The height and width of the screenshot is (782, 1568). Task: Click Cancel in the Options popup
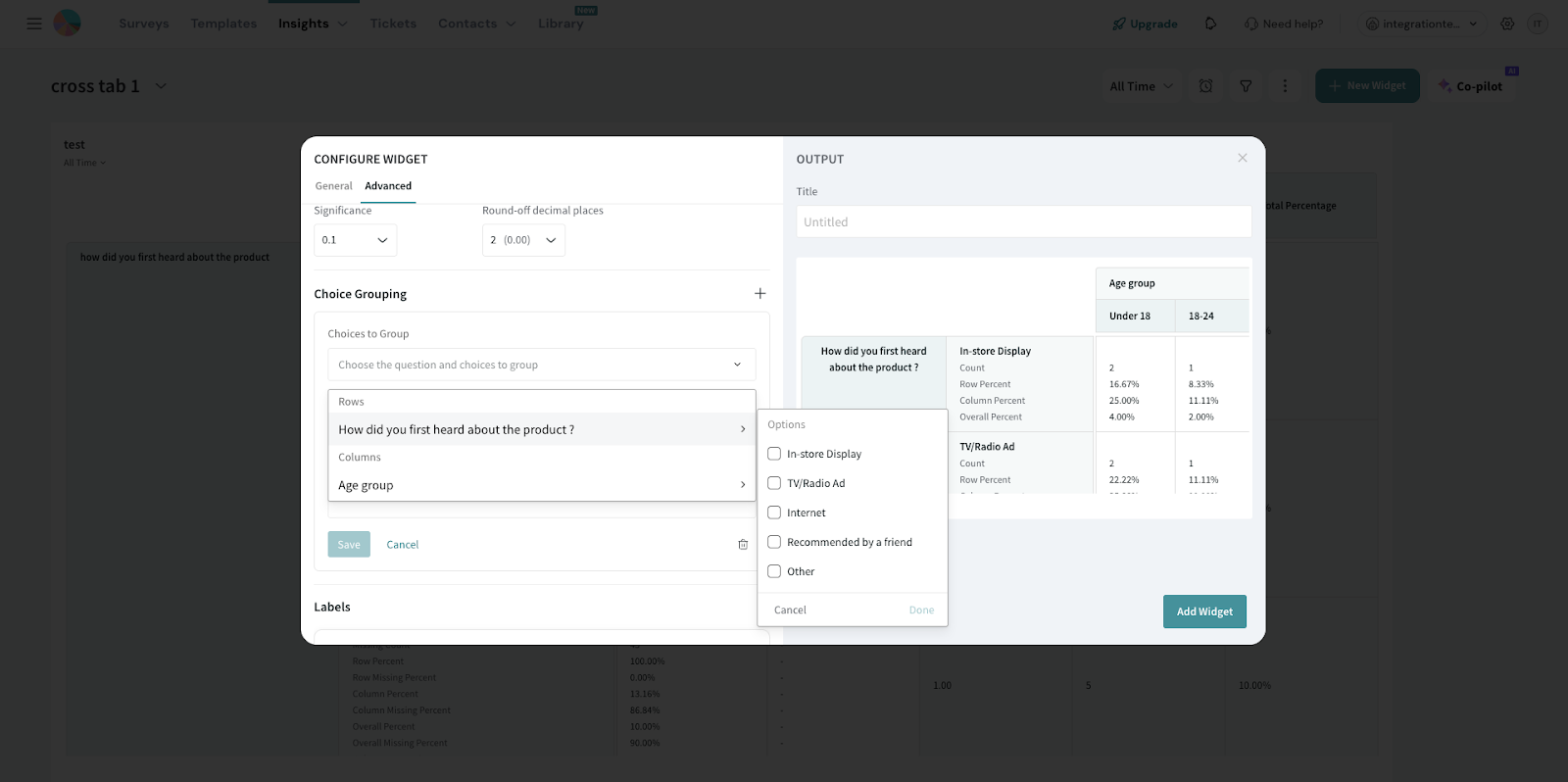coord(790,610)
